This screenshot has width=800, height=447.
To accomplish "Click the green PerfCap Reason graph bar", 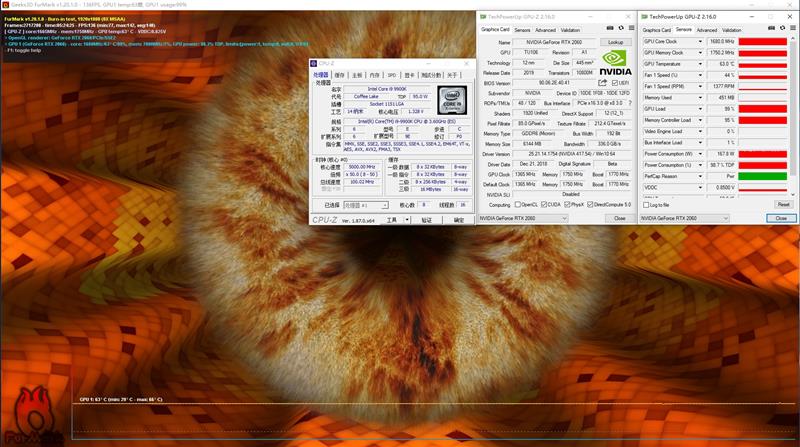I will [x=762, y=176].
